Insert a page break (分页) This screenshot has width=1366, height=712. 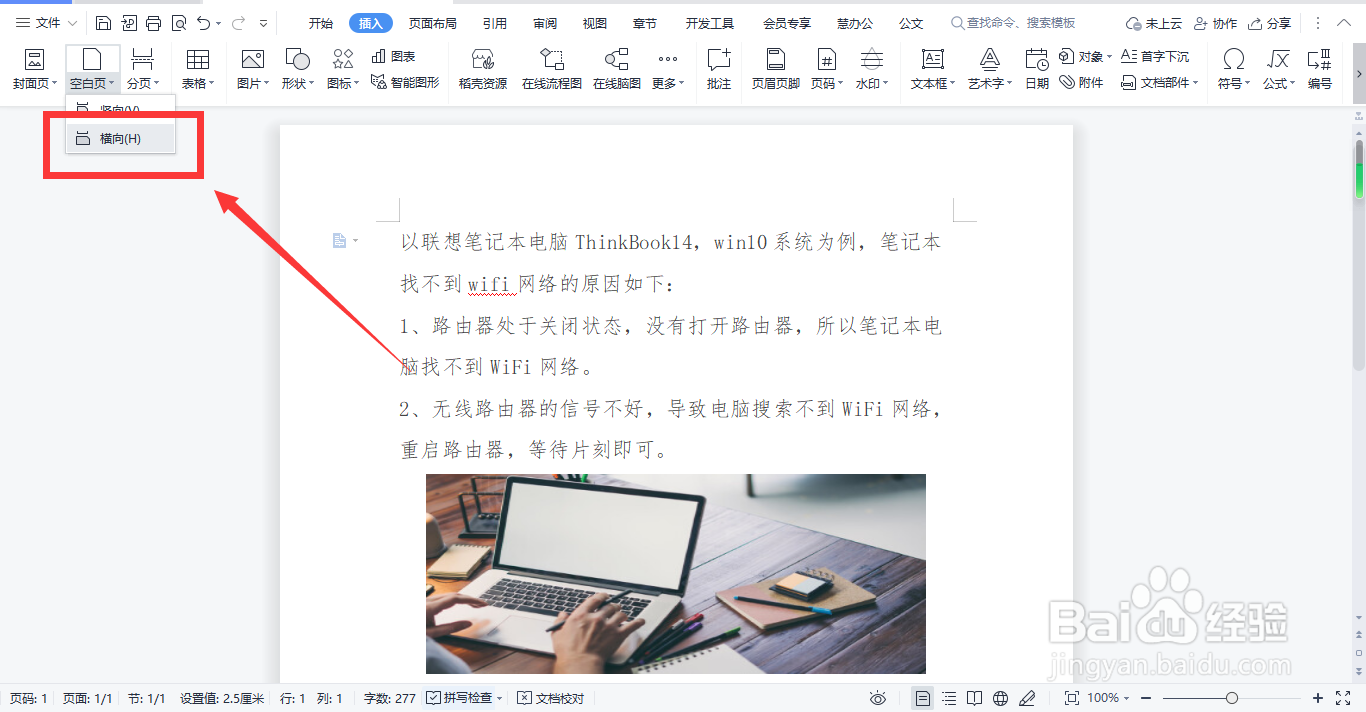pos(143,69)
